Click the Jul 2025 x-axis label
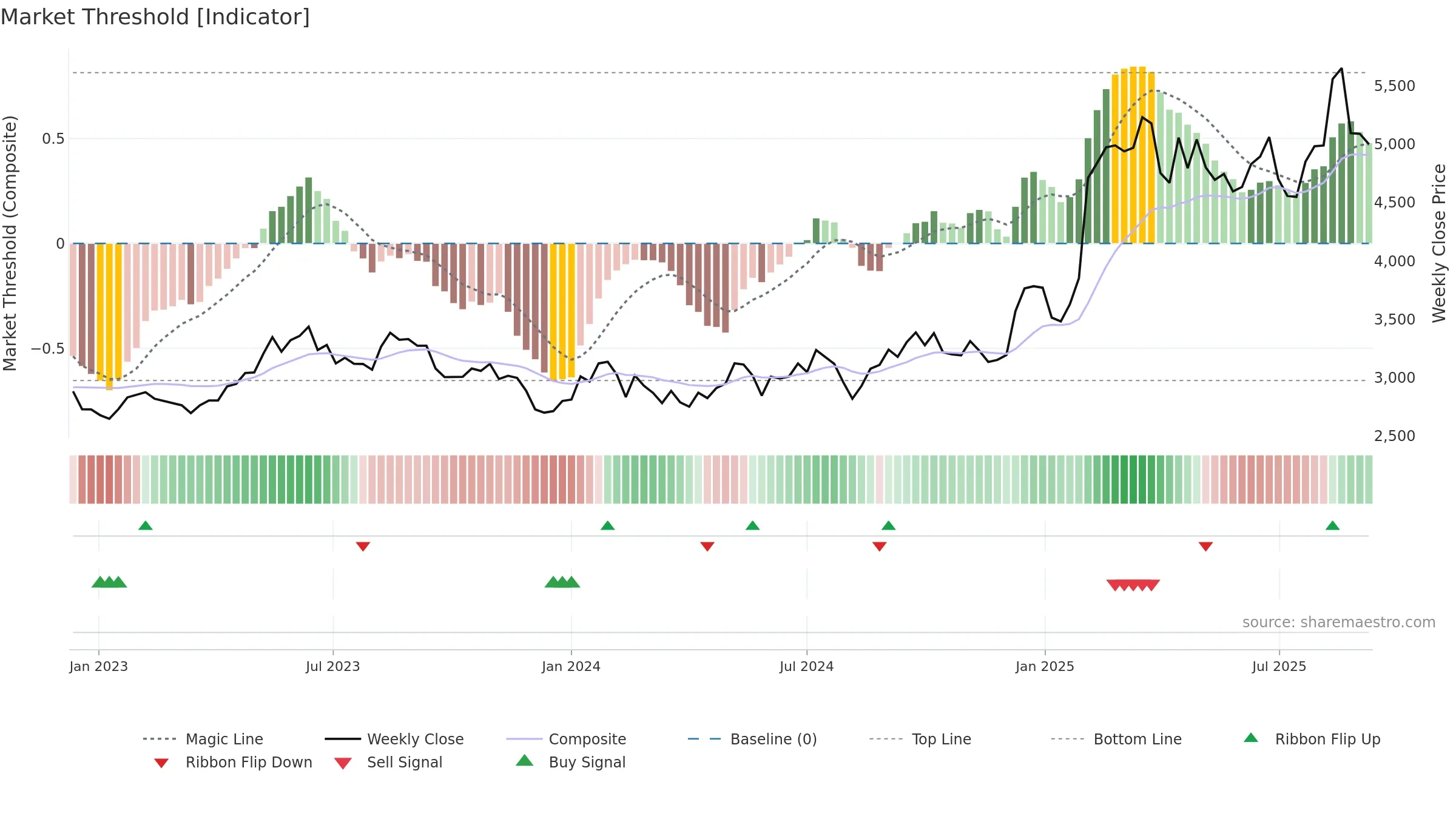The width and height of the screenshot is (1456, 819). [x=1279, y=666]
